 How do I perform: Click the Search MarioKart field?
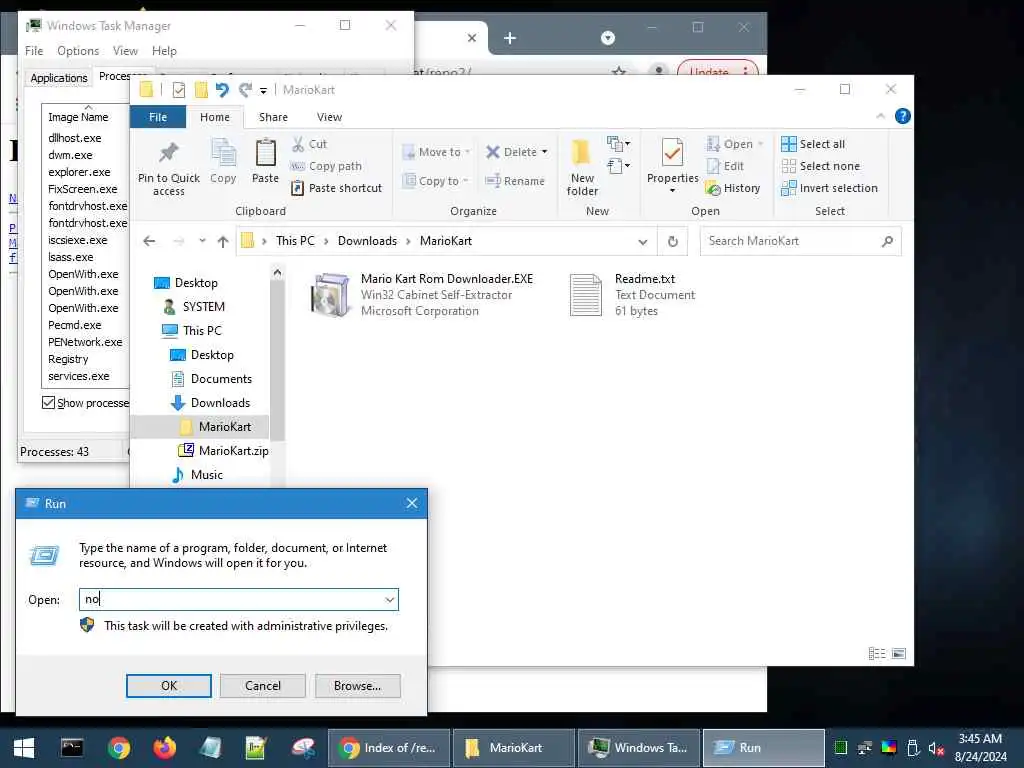pyautogui.click(x=800, y=241)
